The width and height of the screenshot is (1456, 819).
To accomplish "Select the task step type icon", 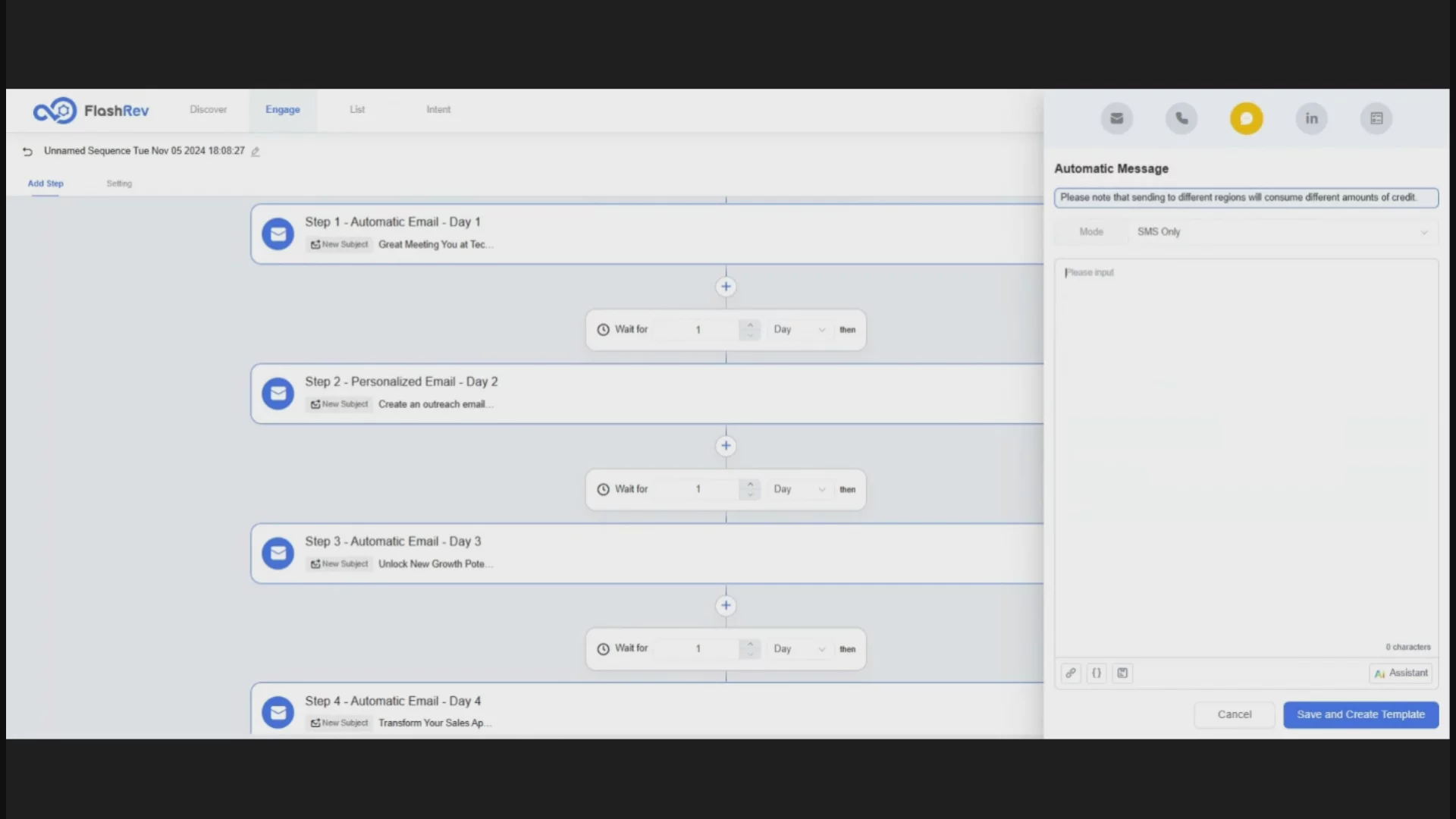I will pos(1376,118).
